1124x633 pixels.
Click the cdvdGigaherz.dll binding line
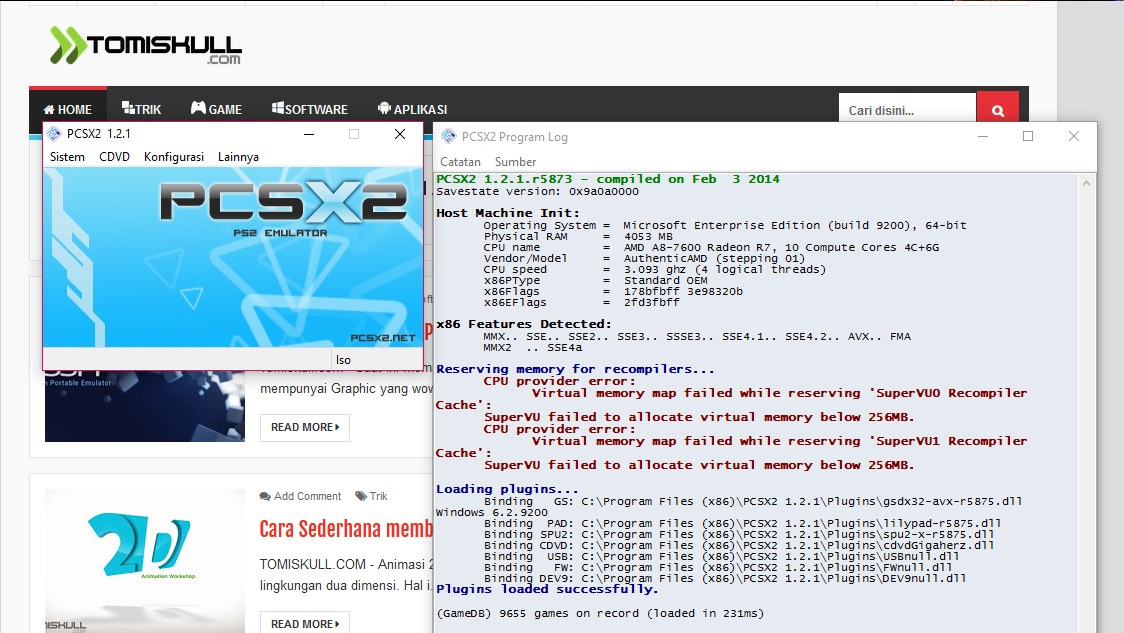tap(739, 546)
